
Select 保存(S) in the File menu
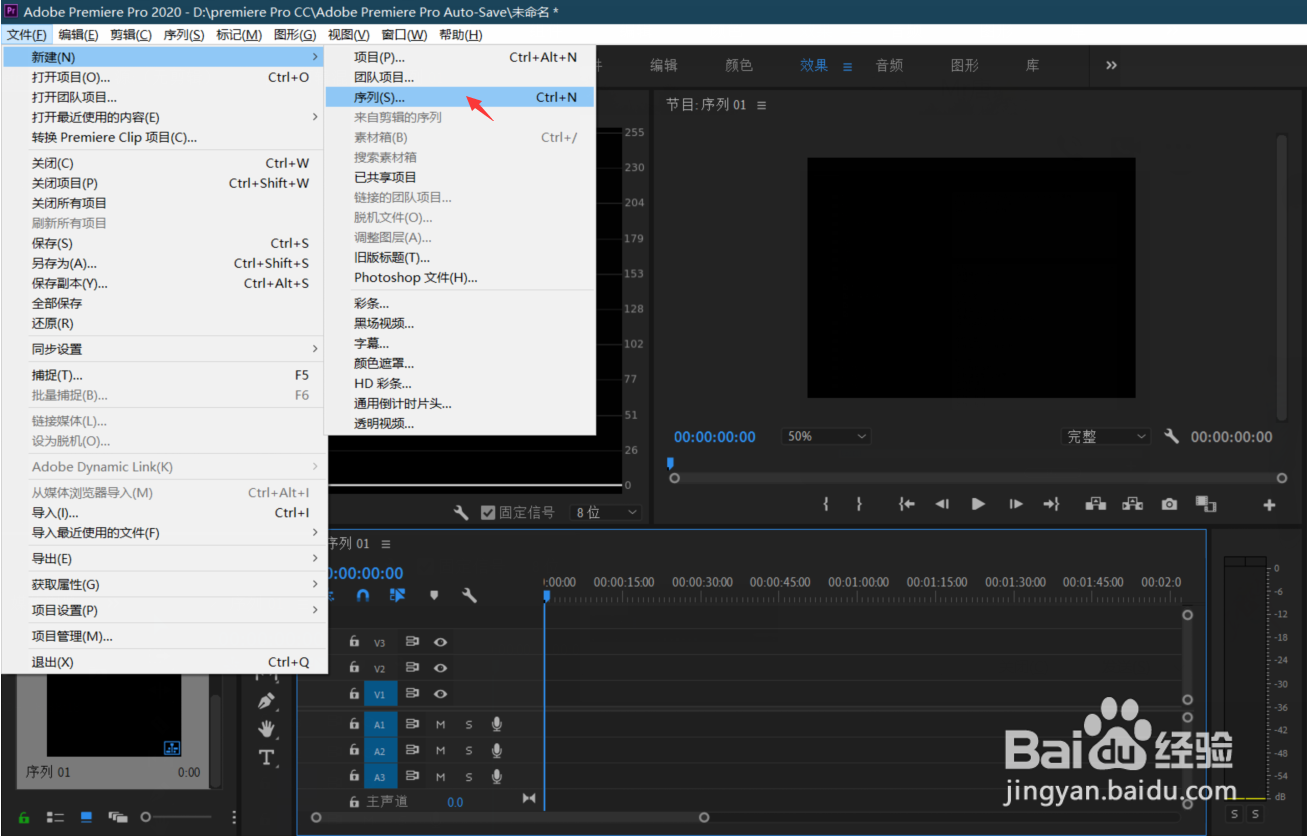(164, 243)
